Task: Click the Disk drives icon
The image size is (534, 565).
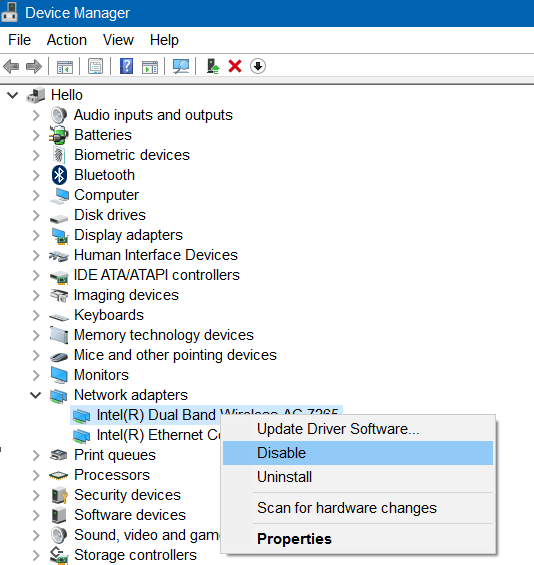Action: tap(59, 218)
